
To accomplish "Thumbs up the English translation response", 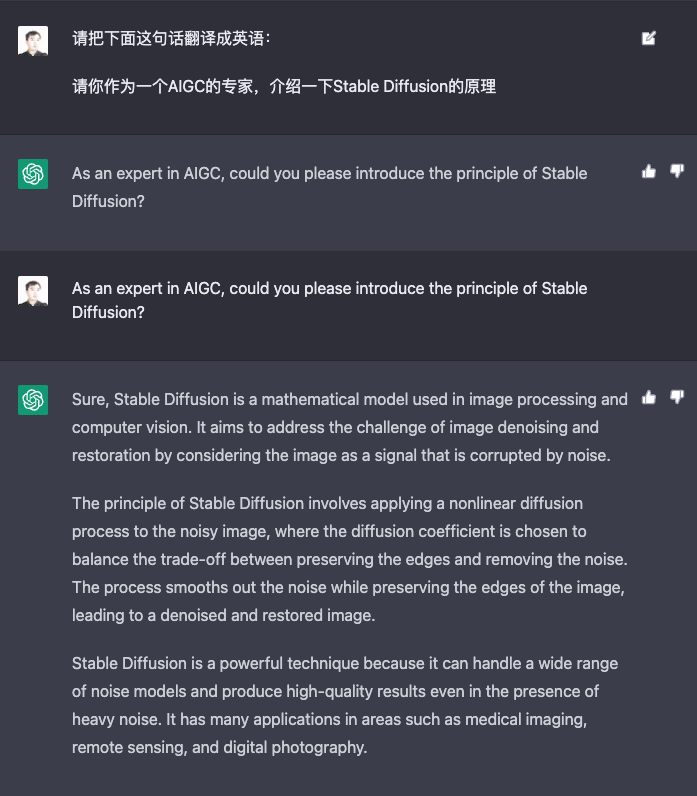I will [649, 172].
